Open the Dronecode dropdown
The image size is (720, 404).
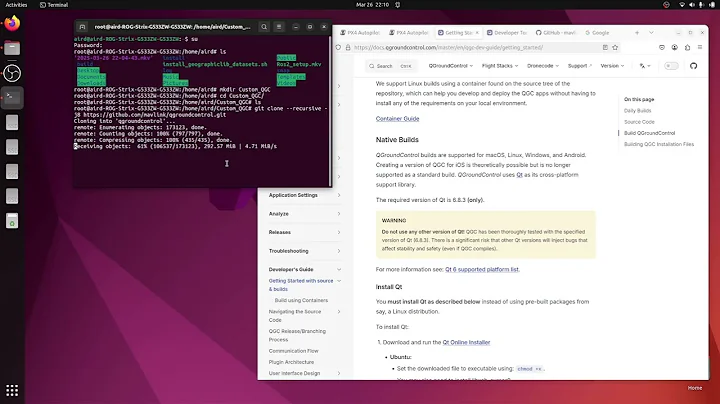coord(543,66)
